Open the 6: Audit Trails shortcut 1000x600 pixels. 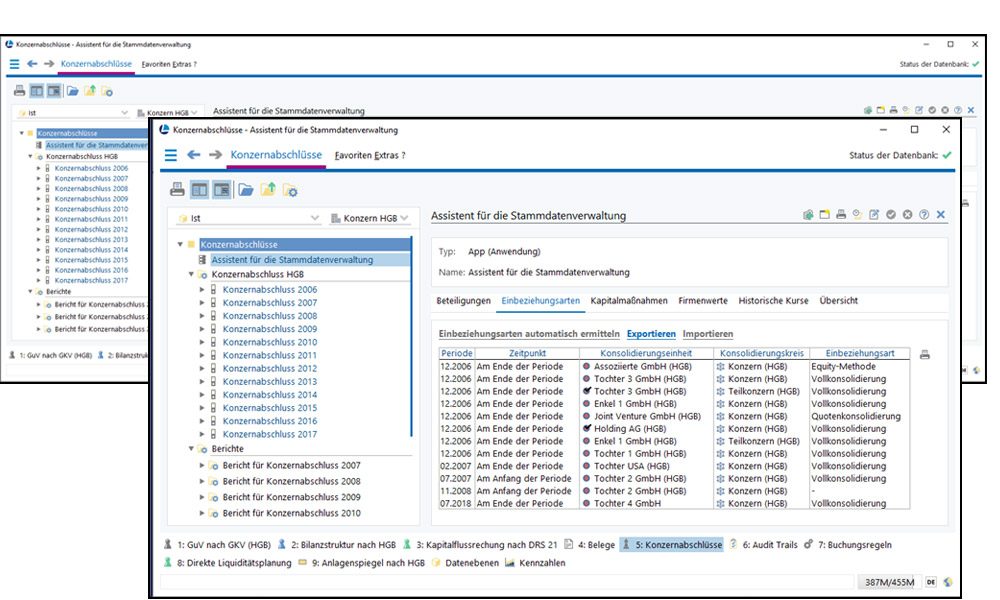[x=763, y=545]
